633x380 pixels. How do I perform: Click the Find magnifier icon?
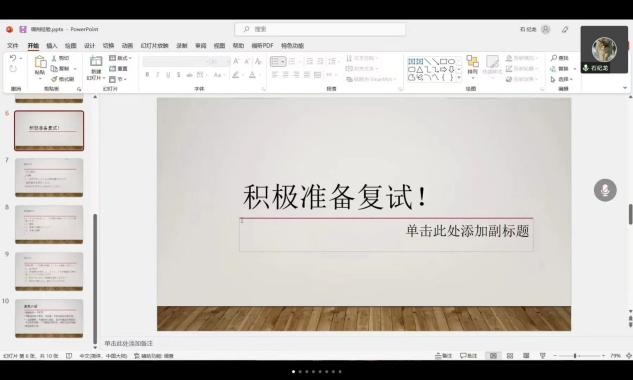(554, 58)
